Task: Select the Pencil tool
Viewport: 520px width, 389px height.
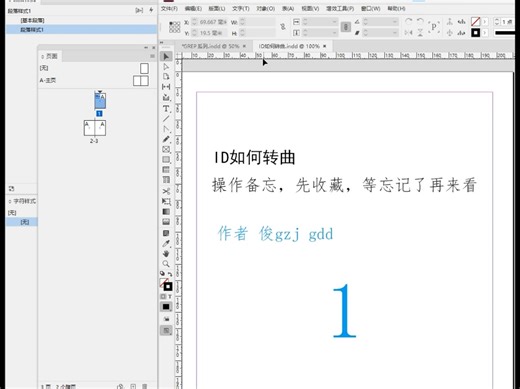Action: (166, 139)
